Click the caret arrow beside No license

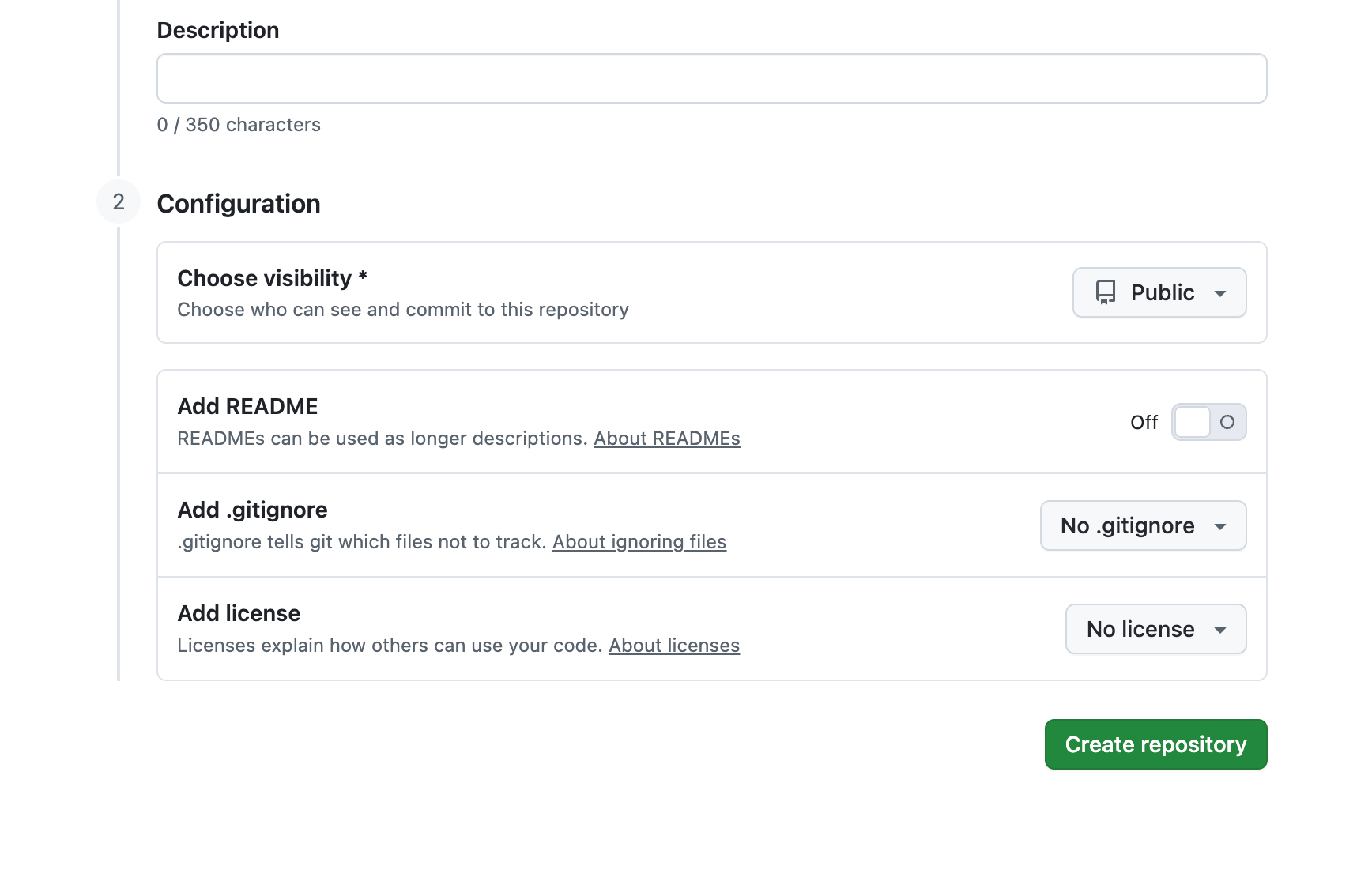pyautogui.click(x=1220, y=630)
